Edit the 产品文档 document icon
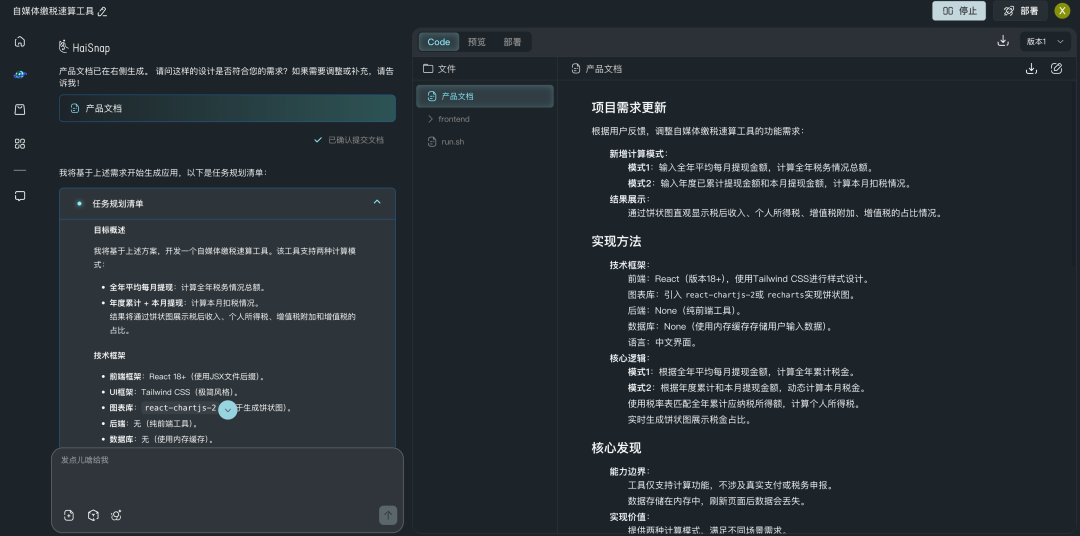This screenshot has height=536, width=1080. tap(1057, 69)
